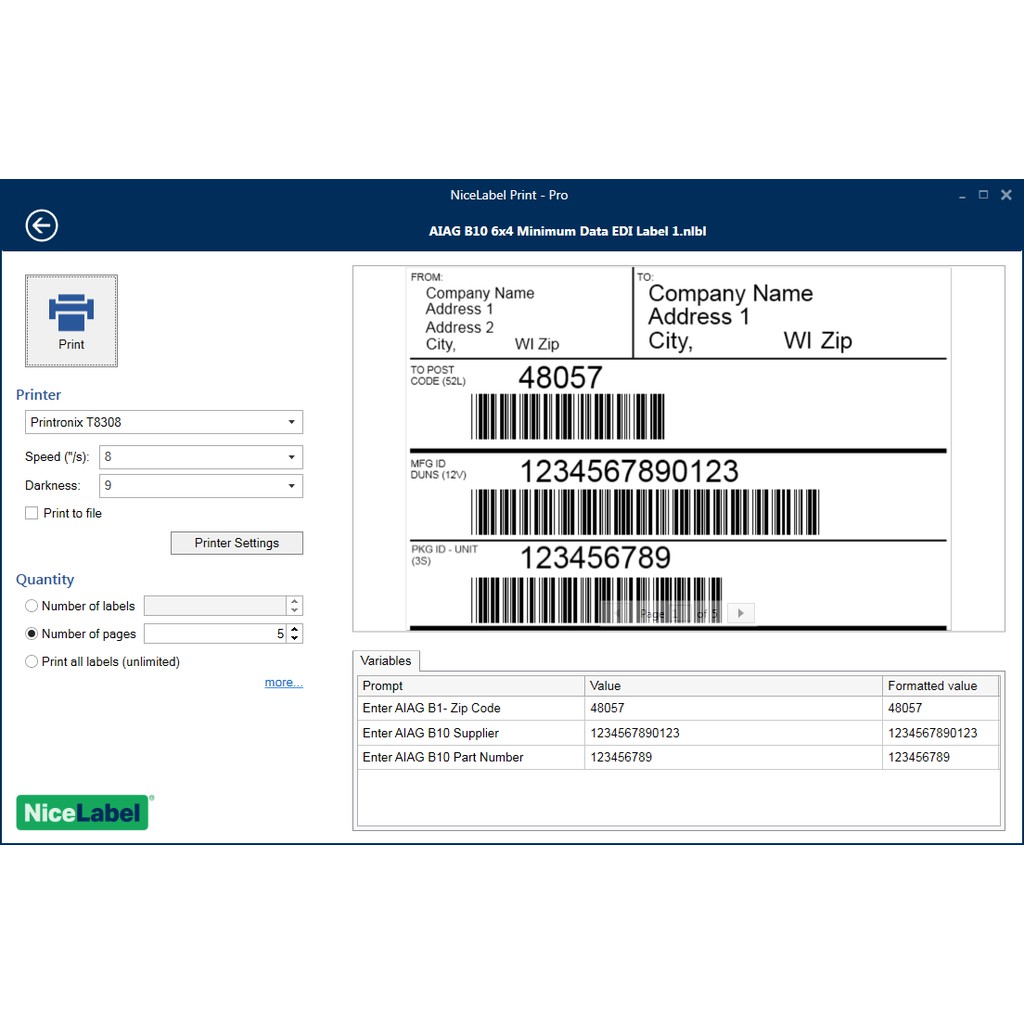The width and height of the screenshot is (1024, 1024).
Task: Maximize the NiceLabel Print window
Action: (984, 195)
